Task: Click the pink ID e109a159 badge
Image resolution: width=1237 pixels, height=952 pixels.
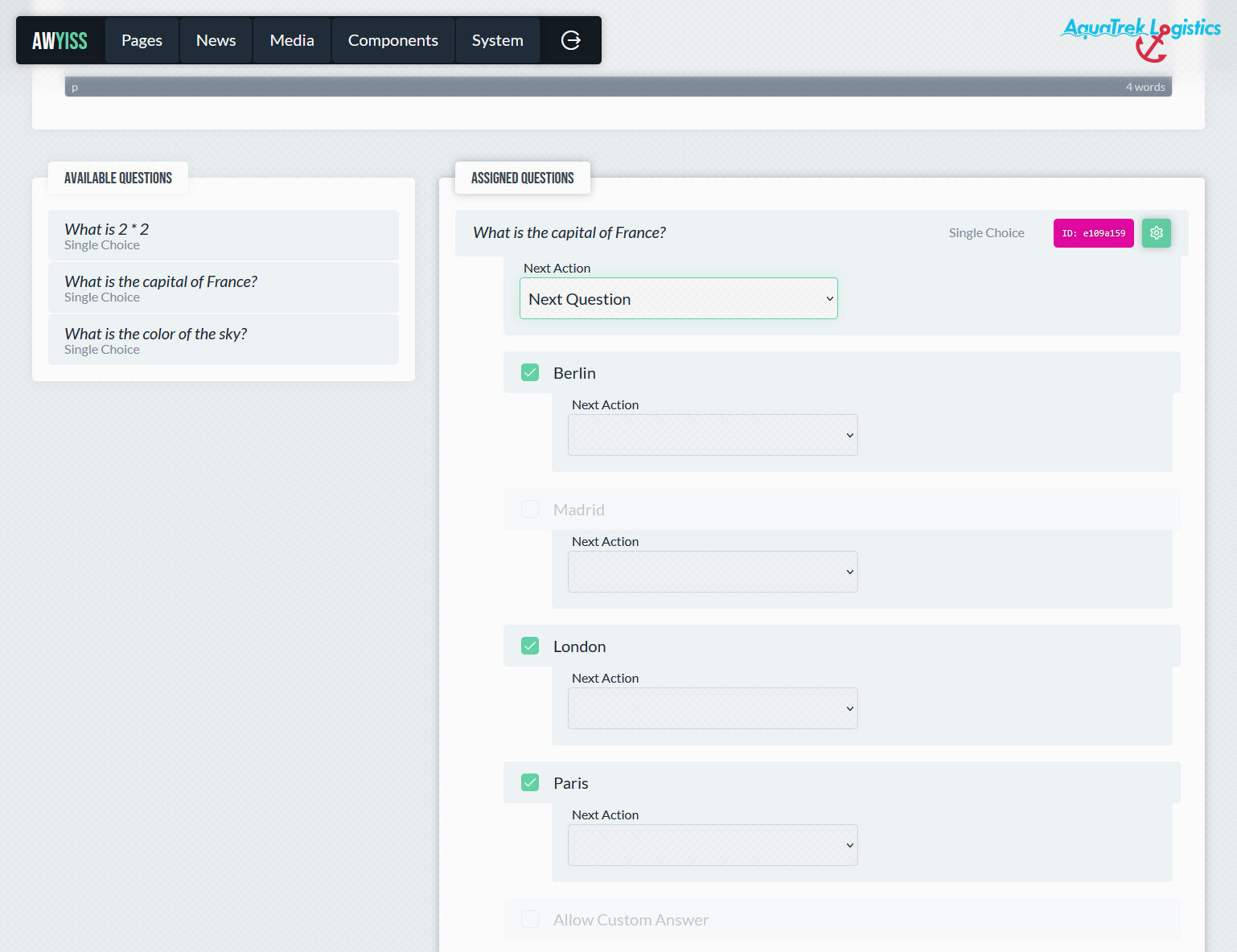Action: [1093, 233]
